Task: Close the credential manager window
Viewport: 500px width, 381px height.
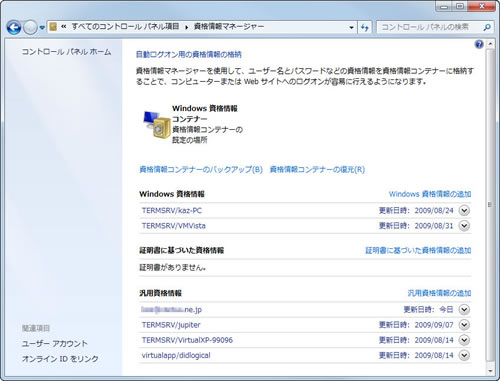Action: pyautogui.click(x=481, y=6)
